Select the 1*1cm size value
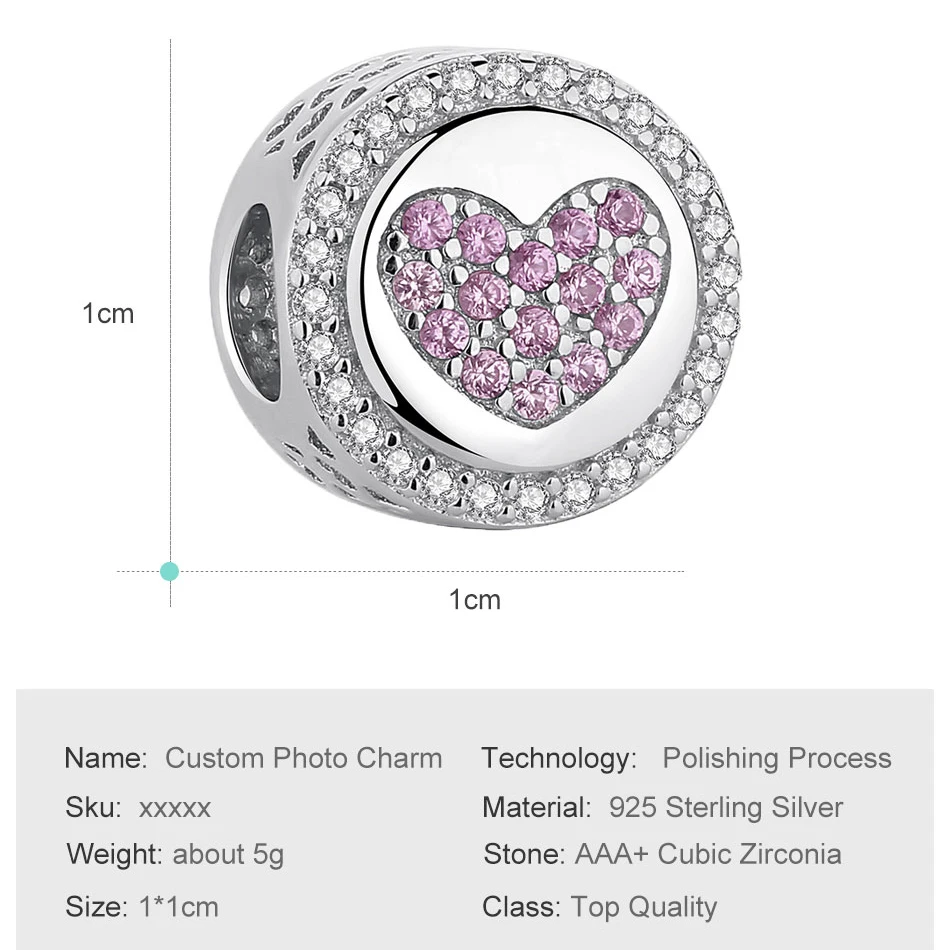The width and height of the screenshot is (950, 950). click(x=178, y=907)
